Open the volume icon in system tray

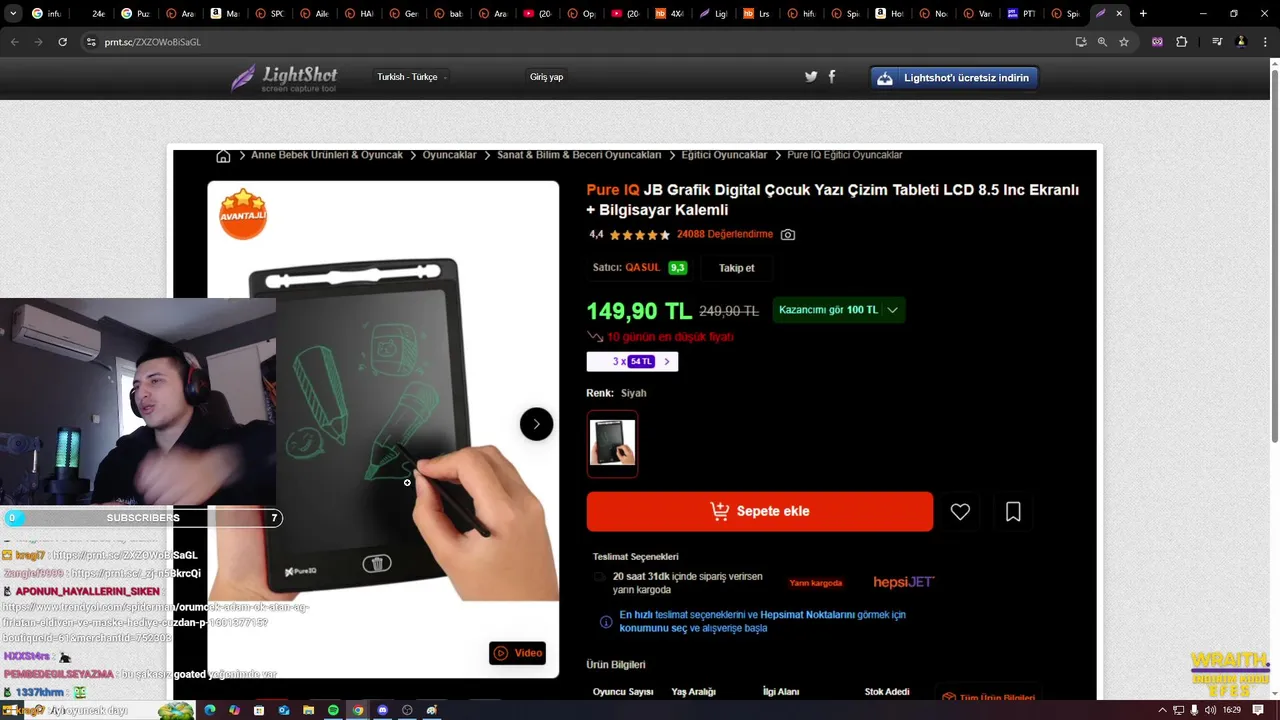1211,710
